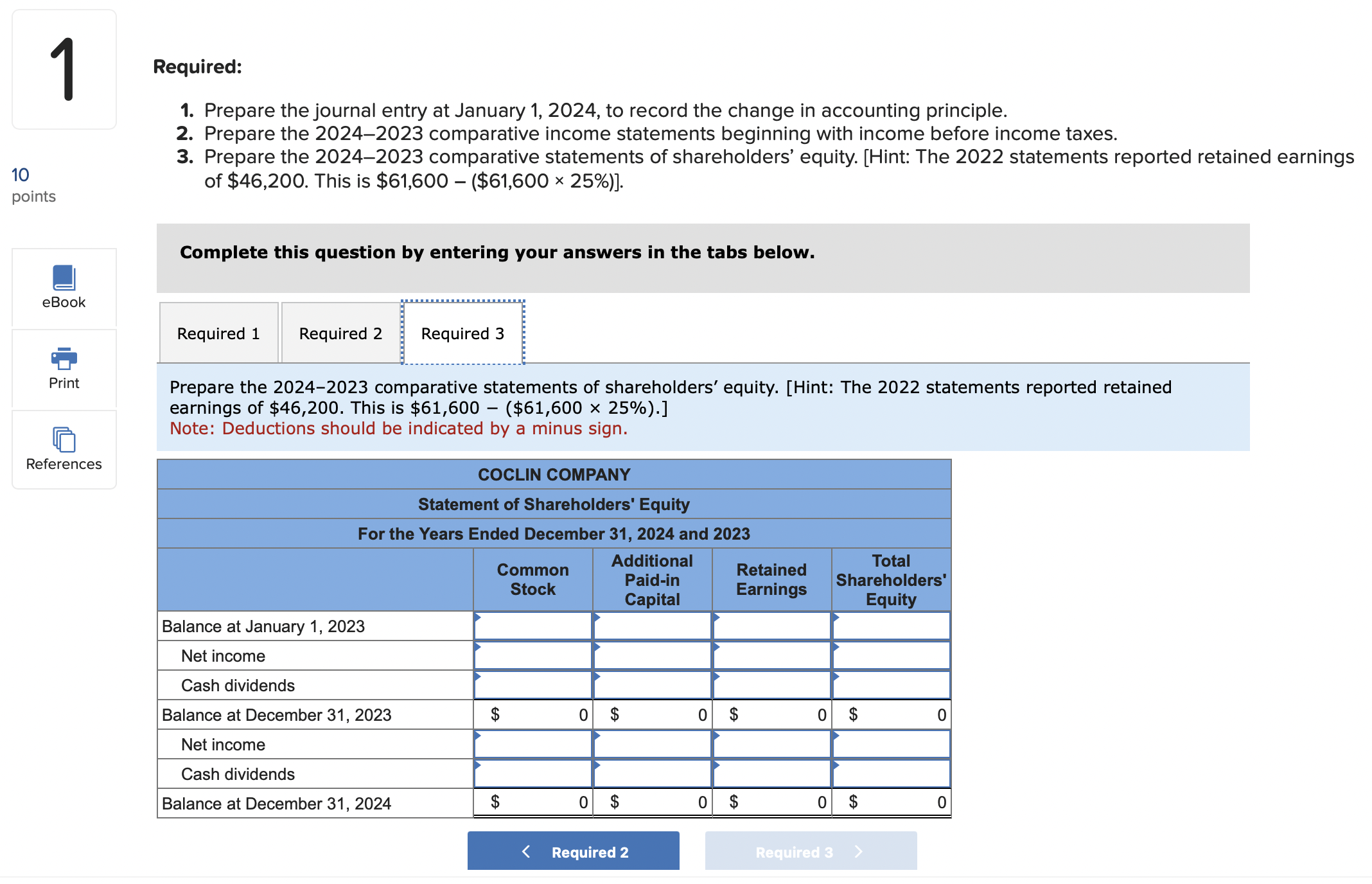The height and width of the screenshot is (884, 1372).
Task: Click Total Shareholders' Equity cell for second Cash dividends row
Action: [891, 773]
